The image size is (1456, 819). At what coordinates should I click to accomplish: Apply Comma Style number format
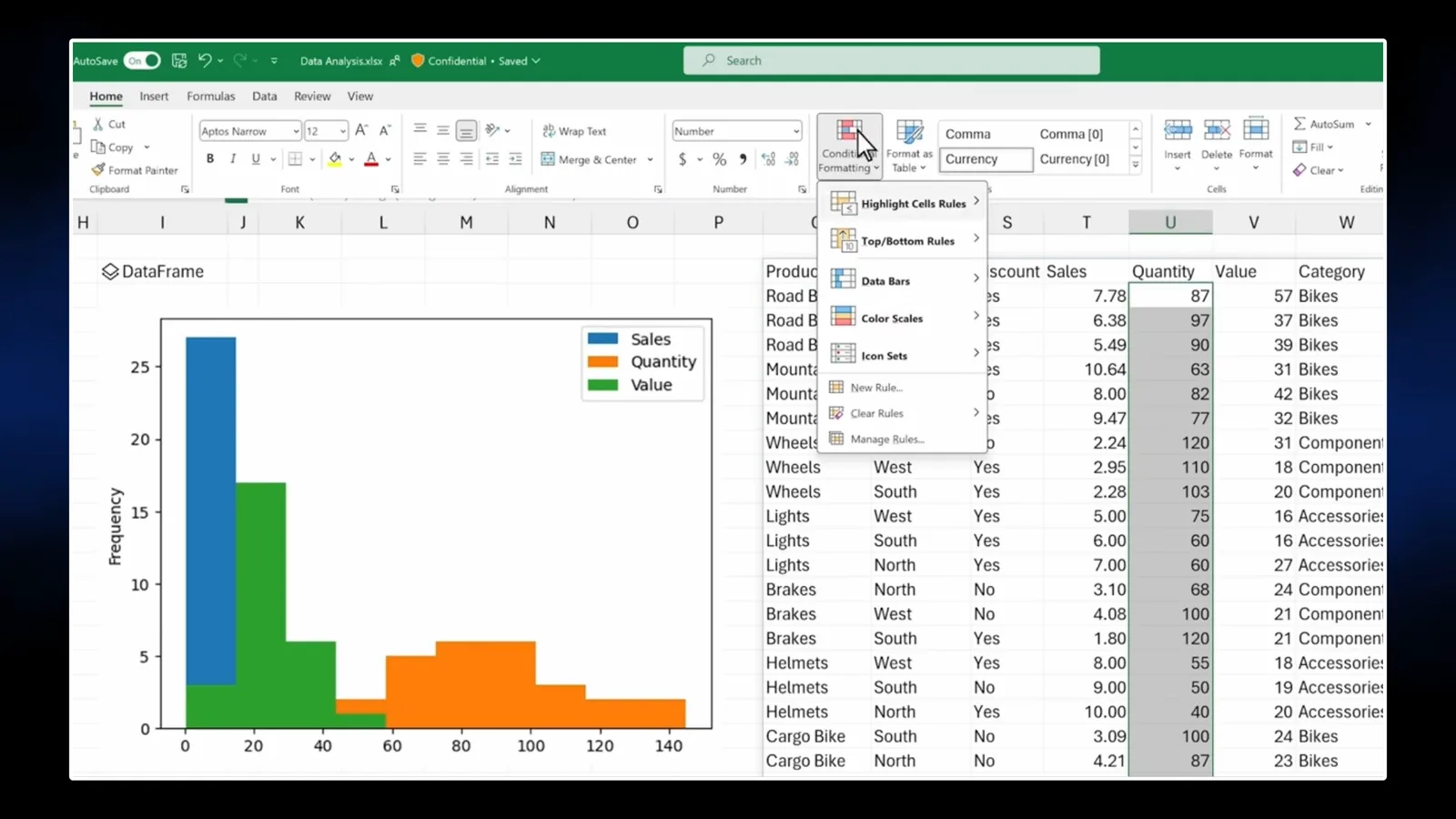pos(743,159)
